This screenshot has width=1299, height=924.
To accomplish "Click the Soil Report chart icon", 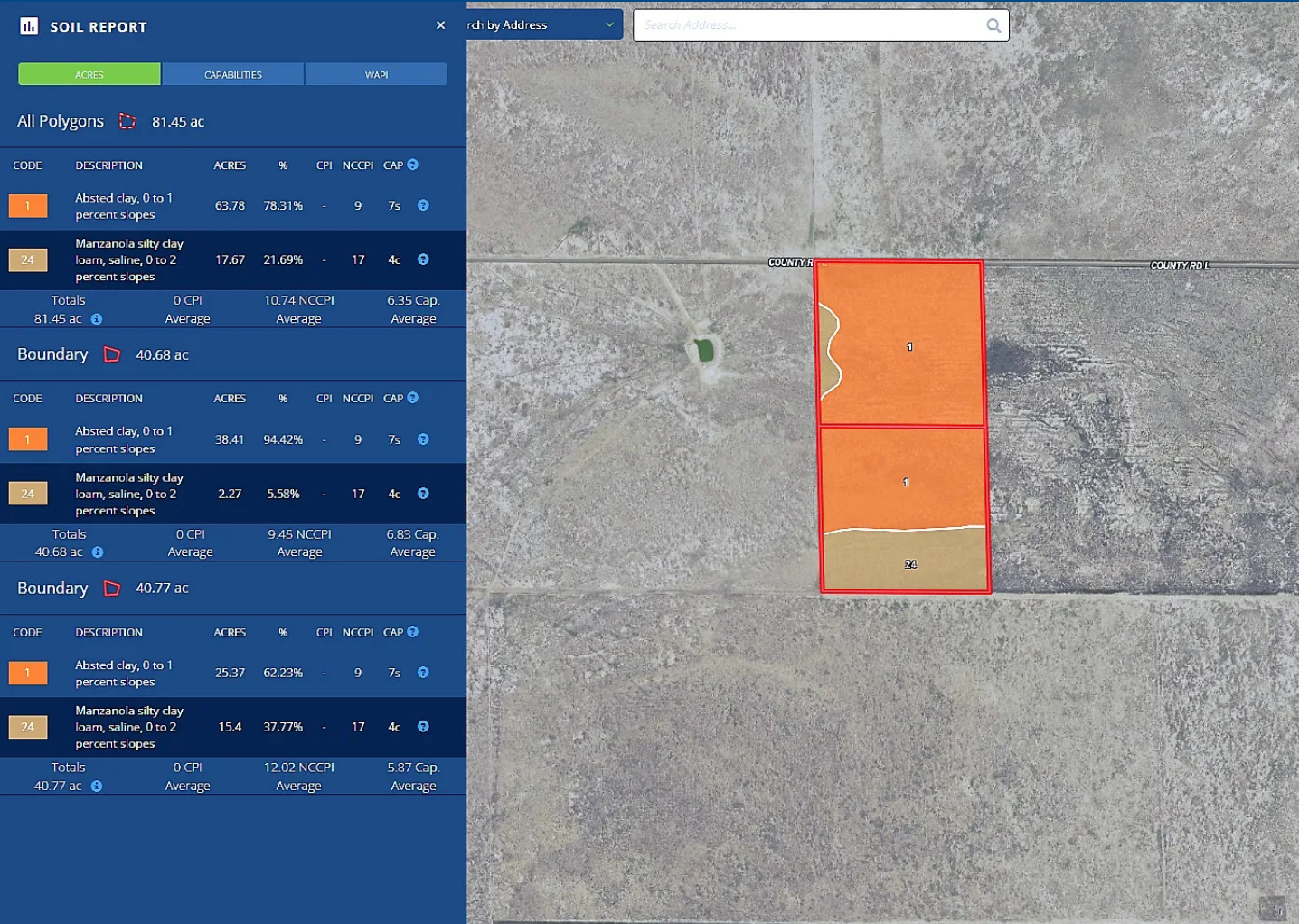I will (x=29, y=26).
